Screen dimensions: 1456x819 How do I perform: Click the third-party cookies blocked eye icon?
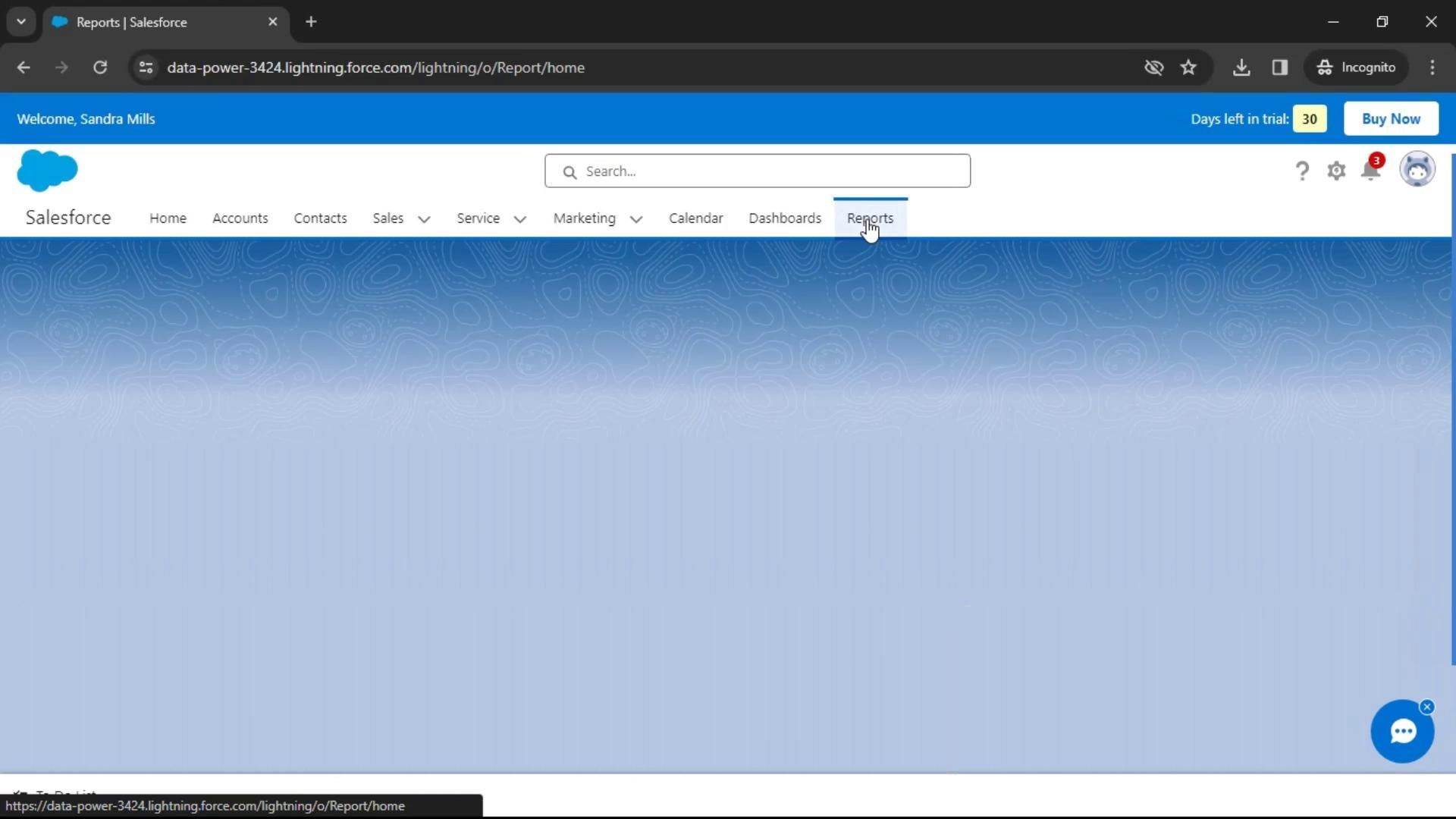point(1153,67)
